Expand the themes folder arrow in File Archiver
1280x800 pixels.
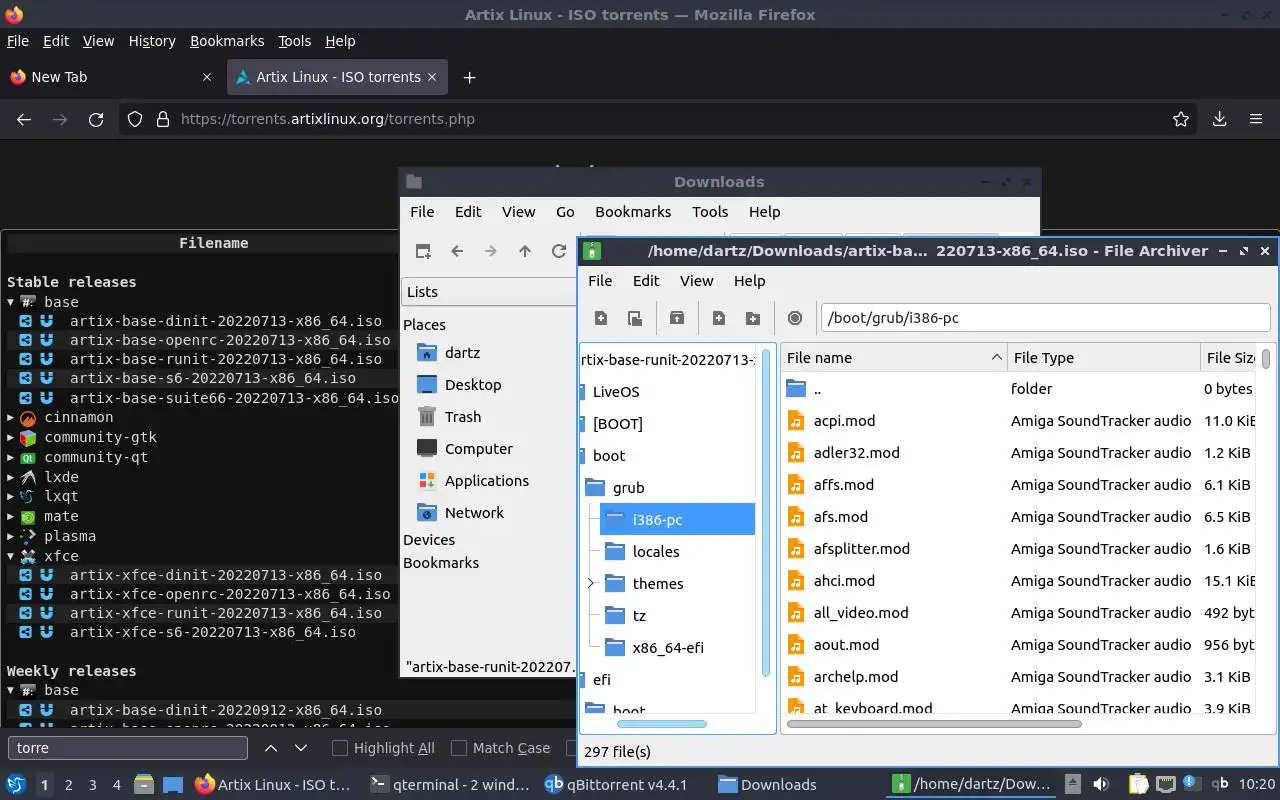tap(591, 583)
